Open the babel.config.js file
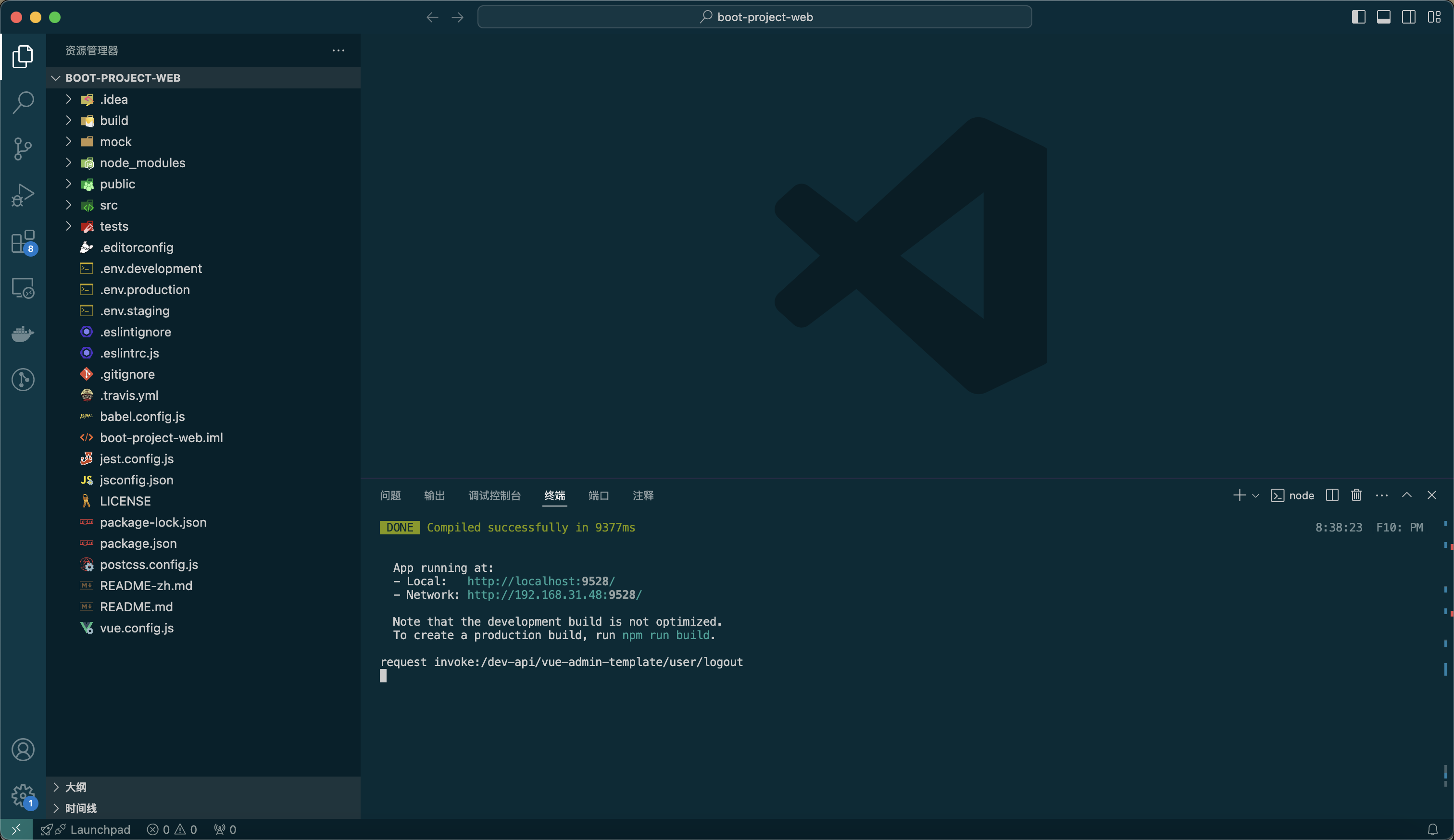The image size is (1454, 840). pos(203,416)
